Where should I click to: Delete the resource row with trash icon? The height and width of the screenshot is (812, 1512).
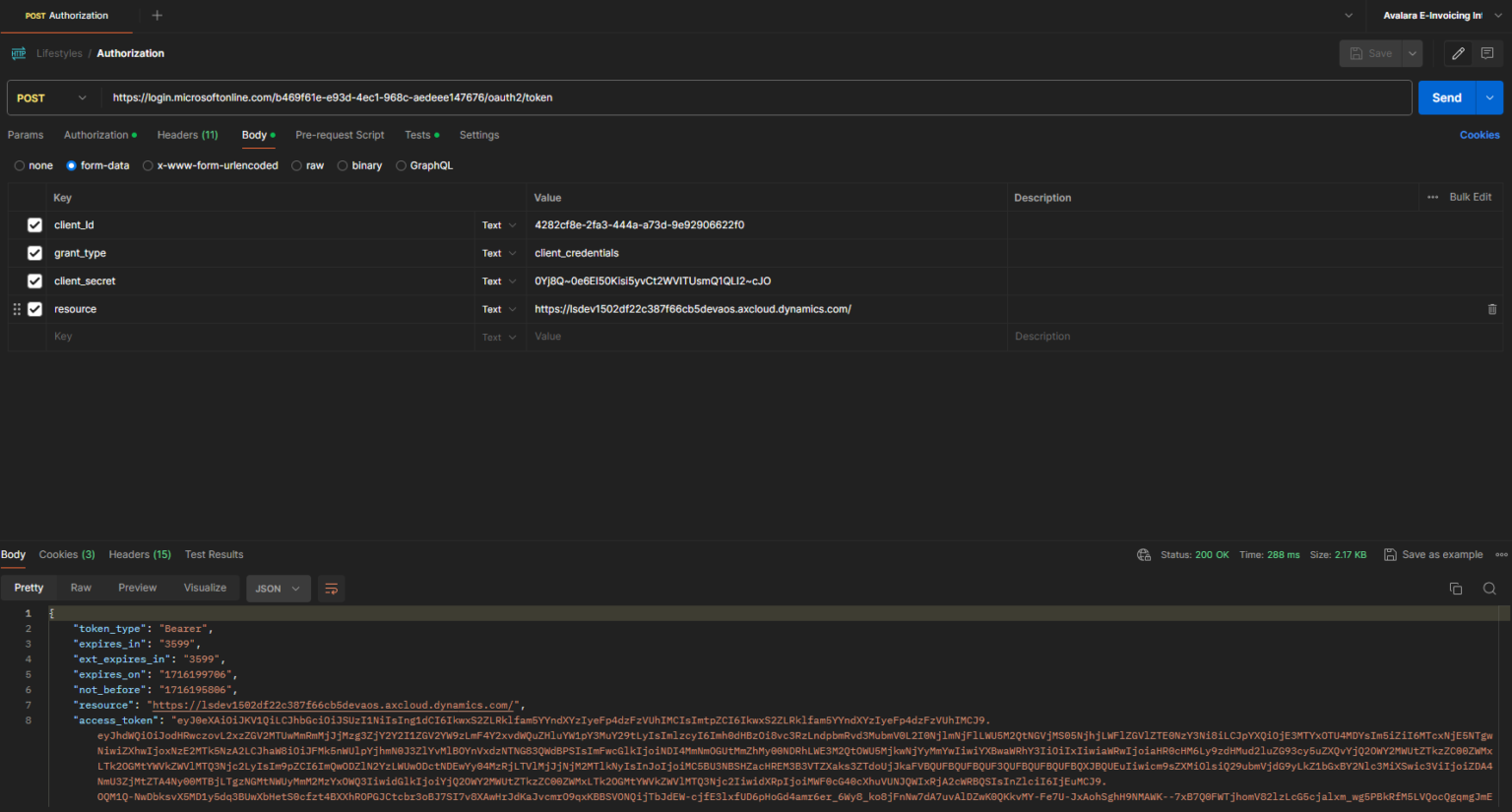point(1491,308)
